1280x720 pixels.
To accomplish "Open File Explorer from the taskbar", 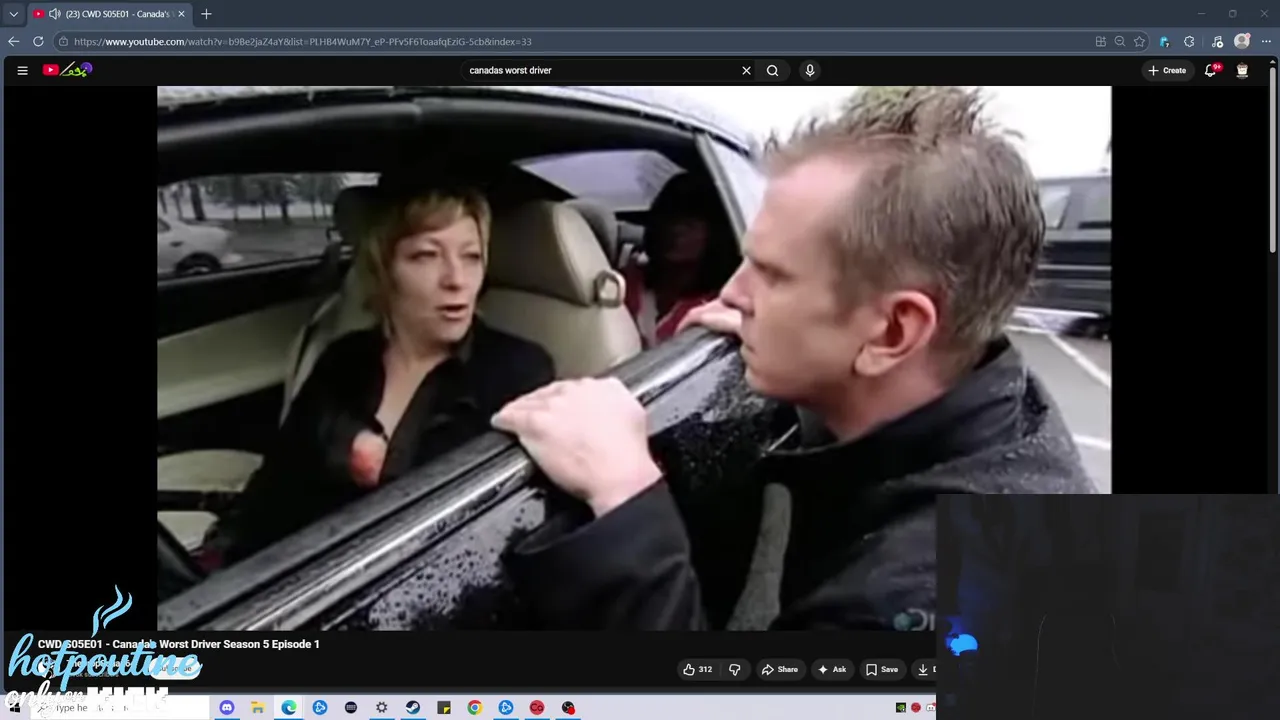I will [x=257, y=708].
